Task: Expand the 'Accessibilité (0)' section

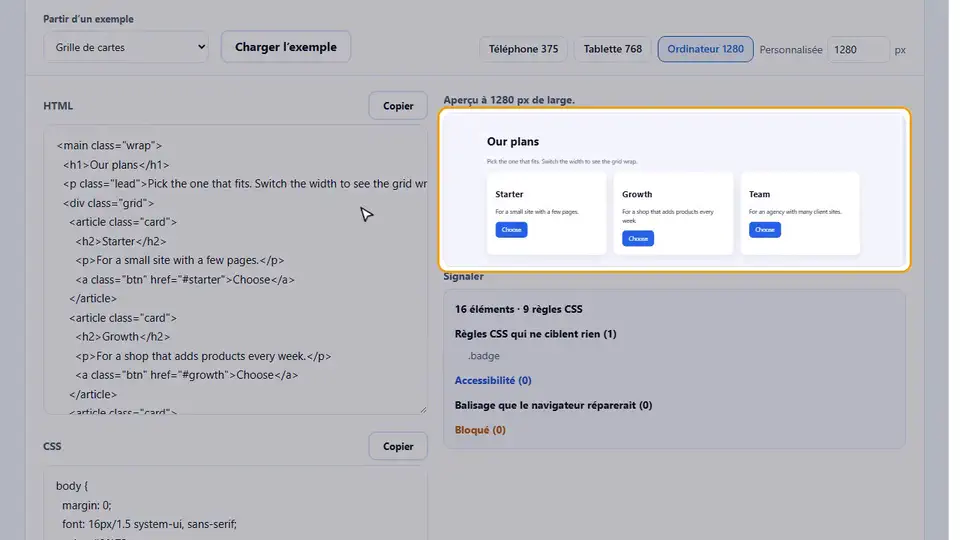Action: point(493,380)
